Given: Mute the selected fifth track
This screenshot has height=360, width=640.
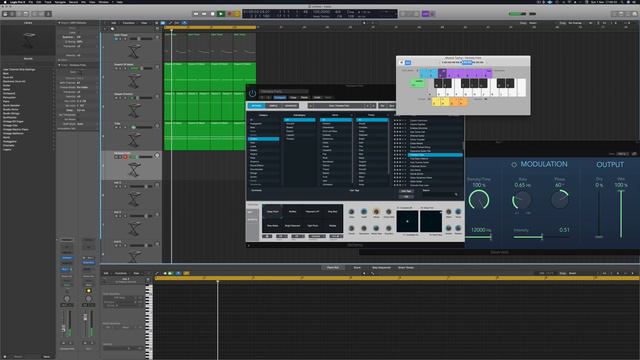Looking at the screenshot, I should coord(116,157).
